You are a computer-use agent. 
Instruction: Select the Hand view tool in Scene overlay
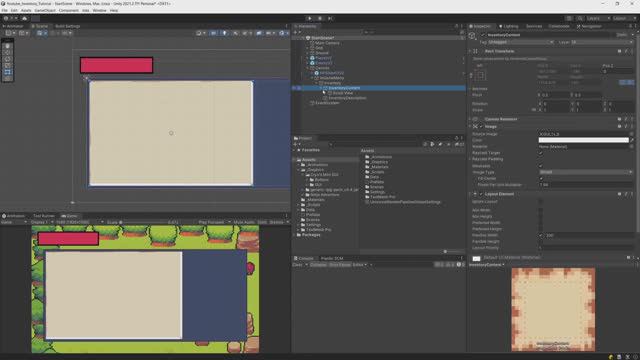point(7,46)
